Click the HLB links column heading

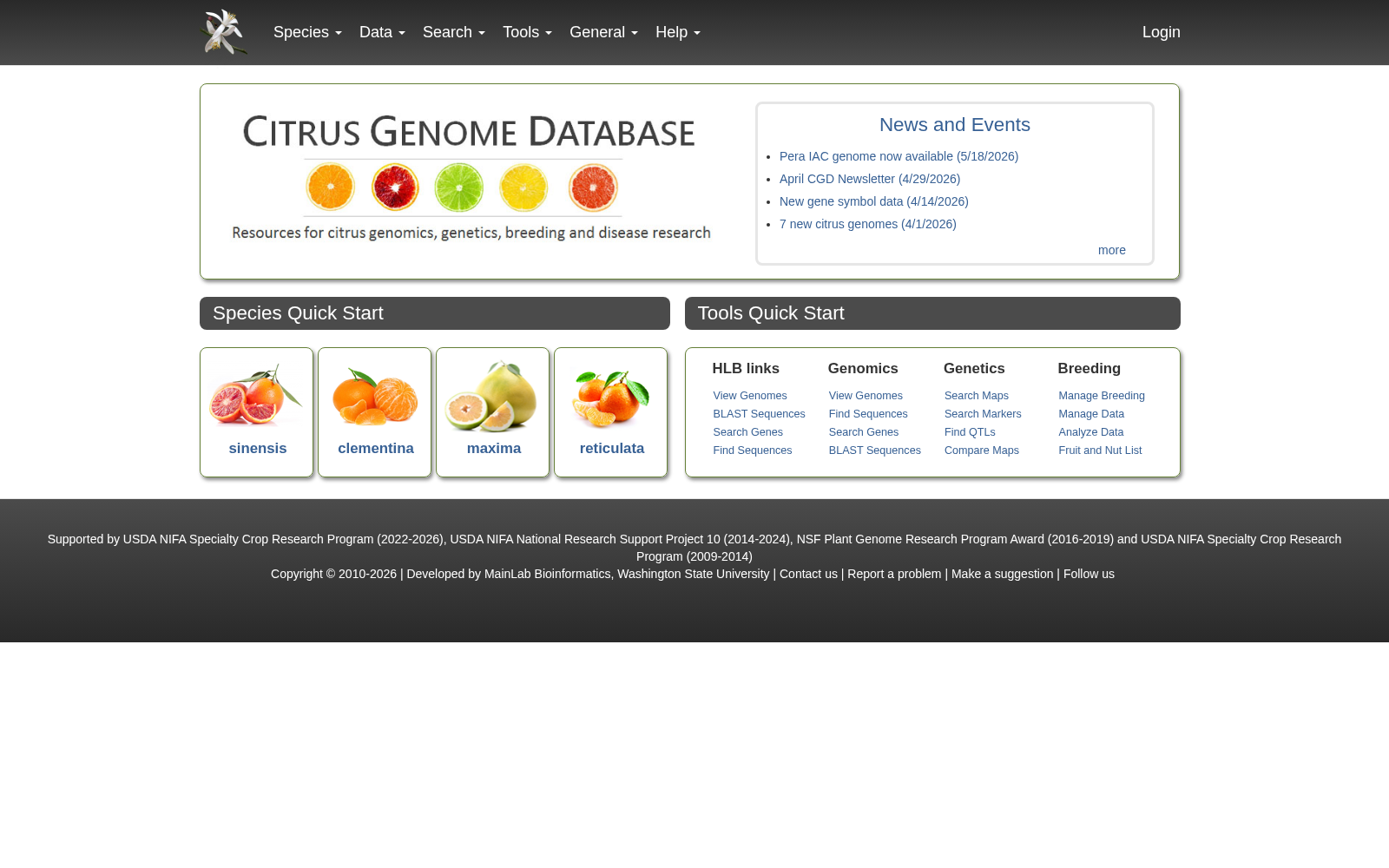click(x=746, y=369)
